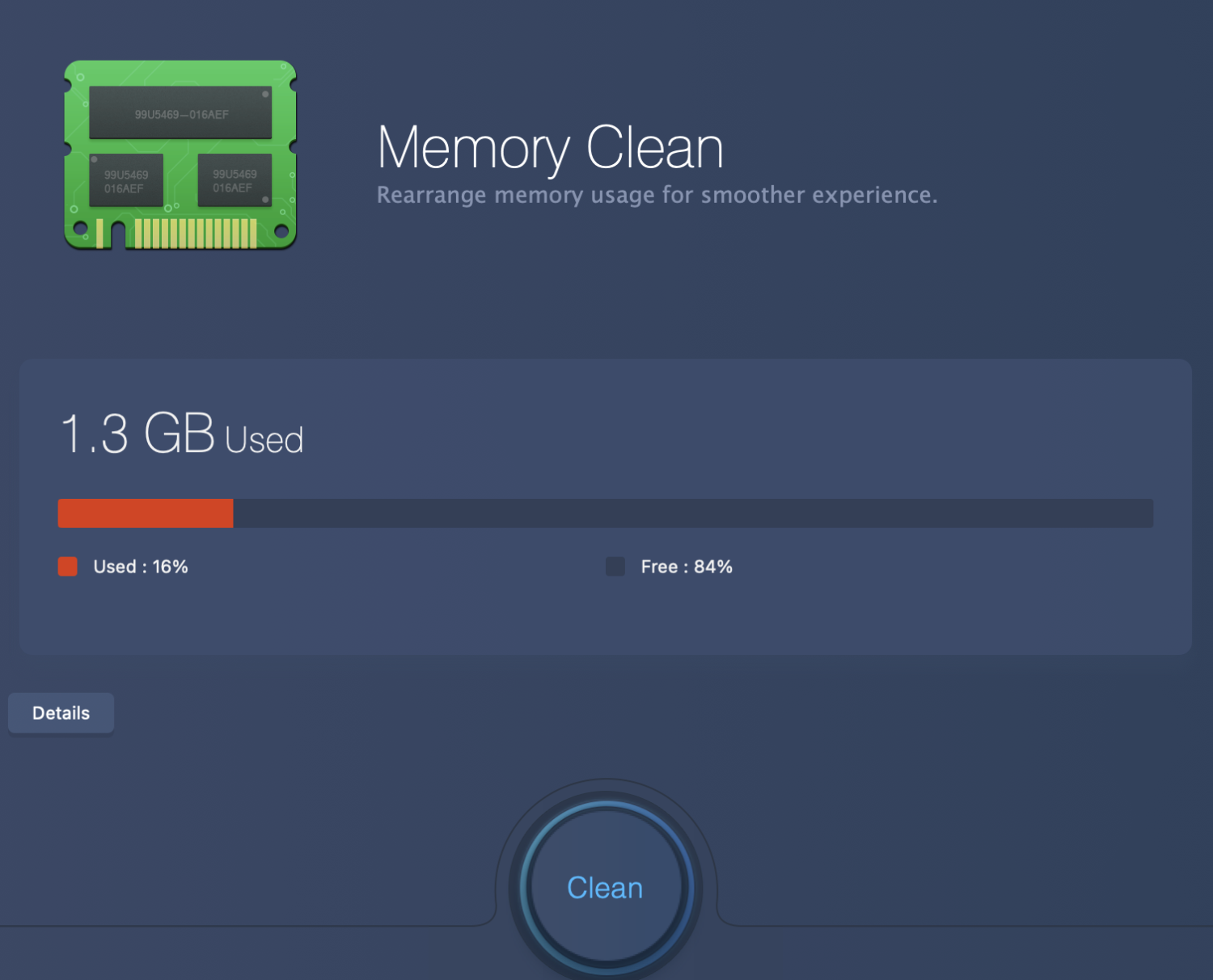Click the dark Free legend square

pyautogui.click(x=615, y=567)
